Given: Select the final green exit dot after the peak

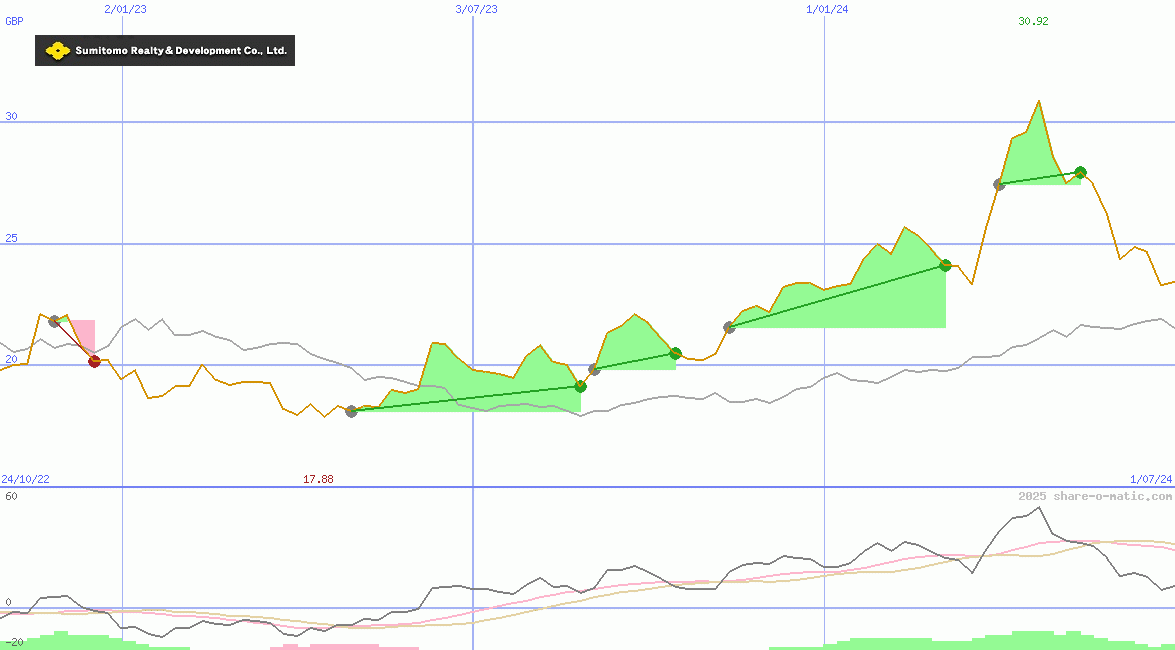Looking at the screenshot, I should 1080,173.
